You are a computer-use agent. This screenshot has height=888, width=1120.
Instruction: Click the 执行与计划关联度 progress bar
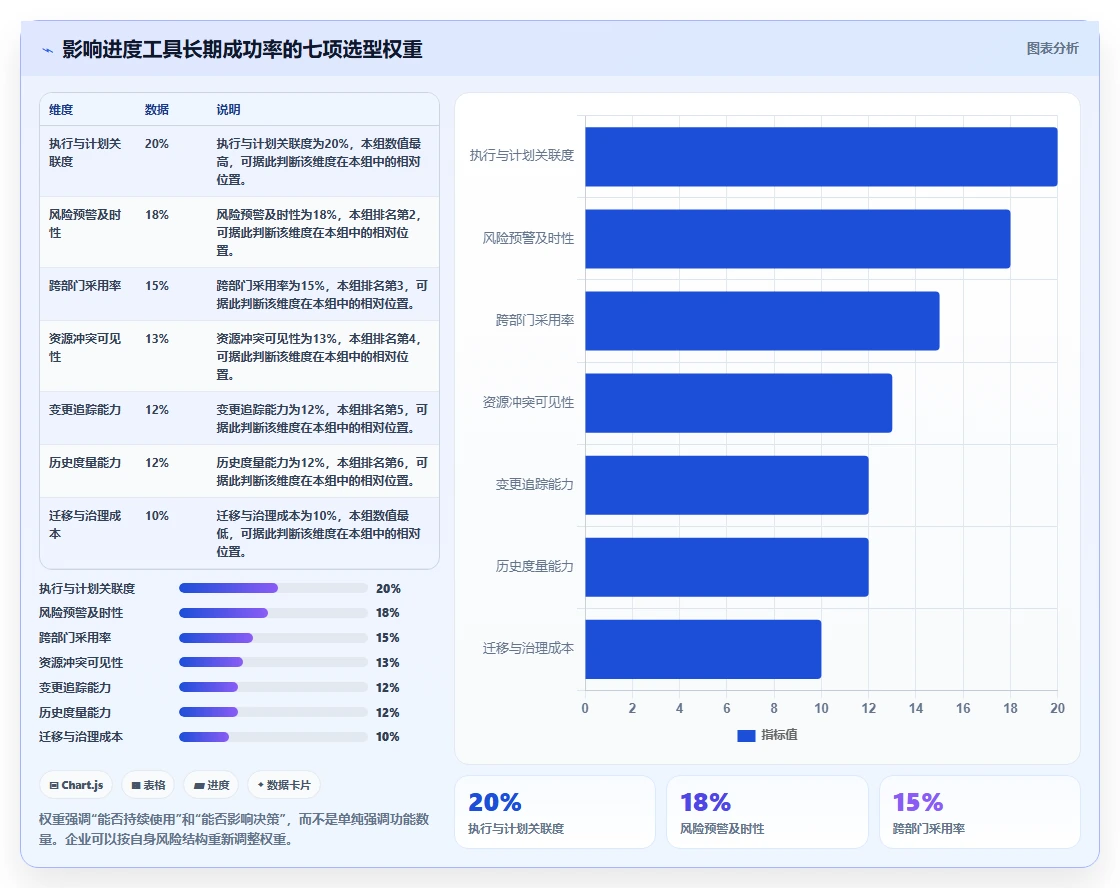pyautogui.click(x=273, y=588)
